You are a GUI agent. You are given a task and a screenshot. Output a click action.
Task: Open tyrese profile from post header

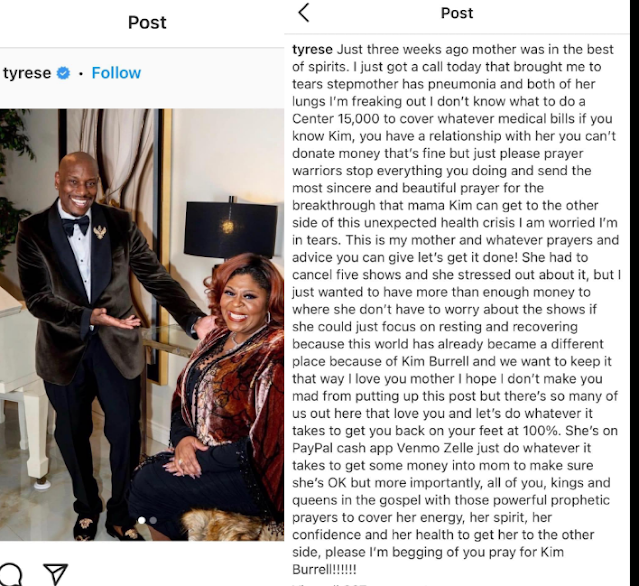click(27, 73)
